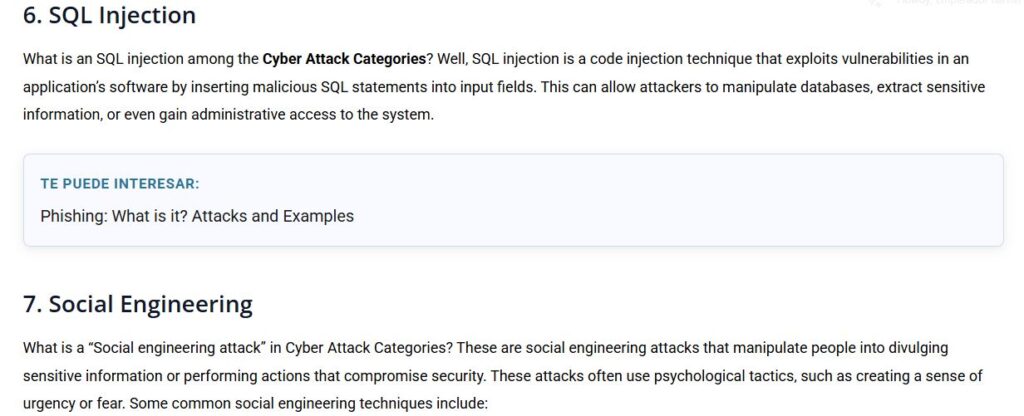Click the 7. Social Engineering heading
Viewport: 1024px width, 416px height.
[138, 304]
